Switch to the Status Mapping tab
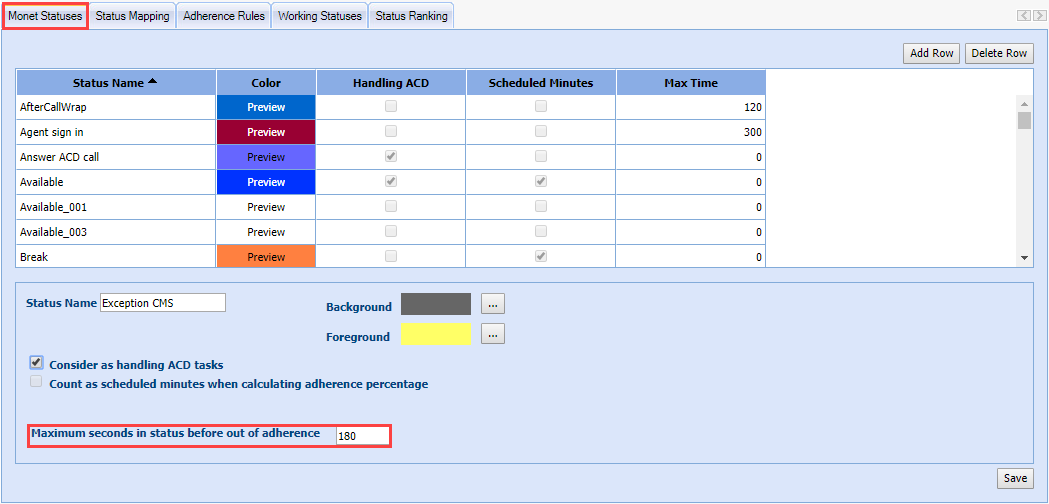 [132, 16]
